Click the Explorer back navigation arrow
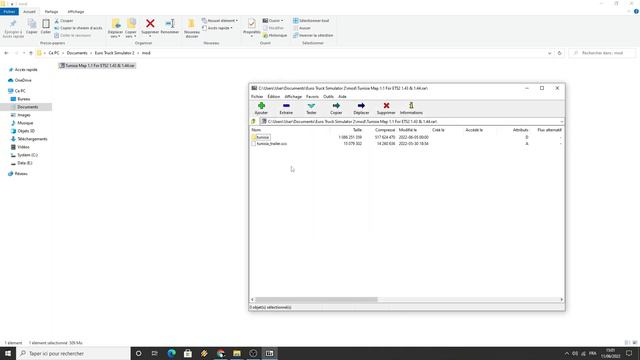640x360 pixels. 6,53
